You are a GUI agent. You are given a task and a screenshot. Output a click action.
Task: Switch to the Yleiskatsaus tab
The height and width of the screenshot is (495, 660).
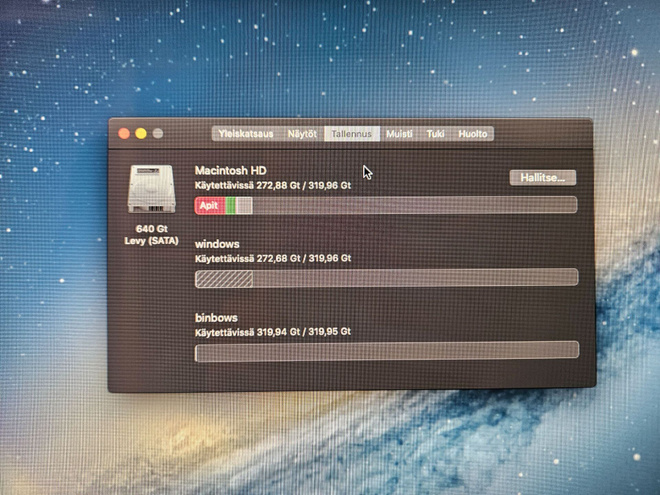[246, 134]
